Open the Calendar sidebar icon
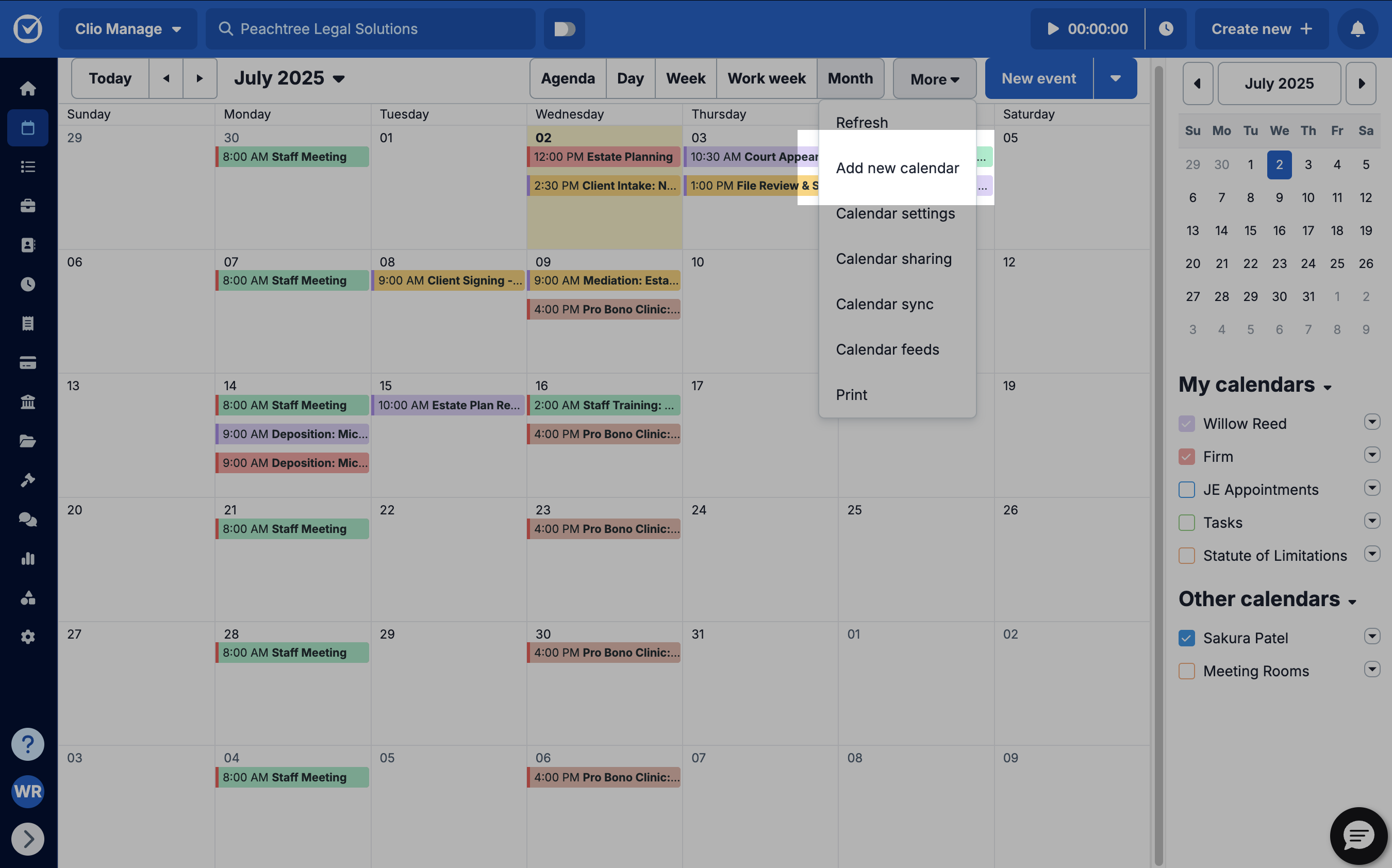 [27, 127]
